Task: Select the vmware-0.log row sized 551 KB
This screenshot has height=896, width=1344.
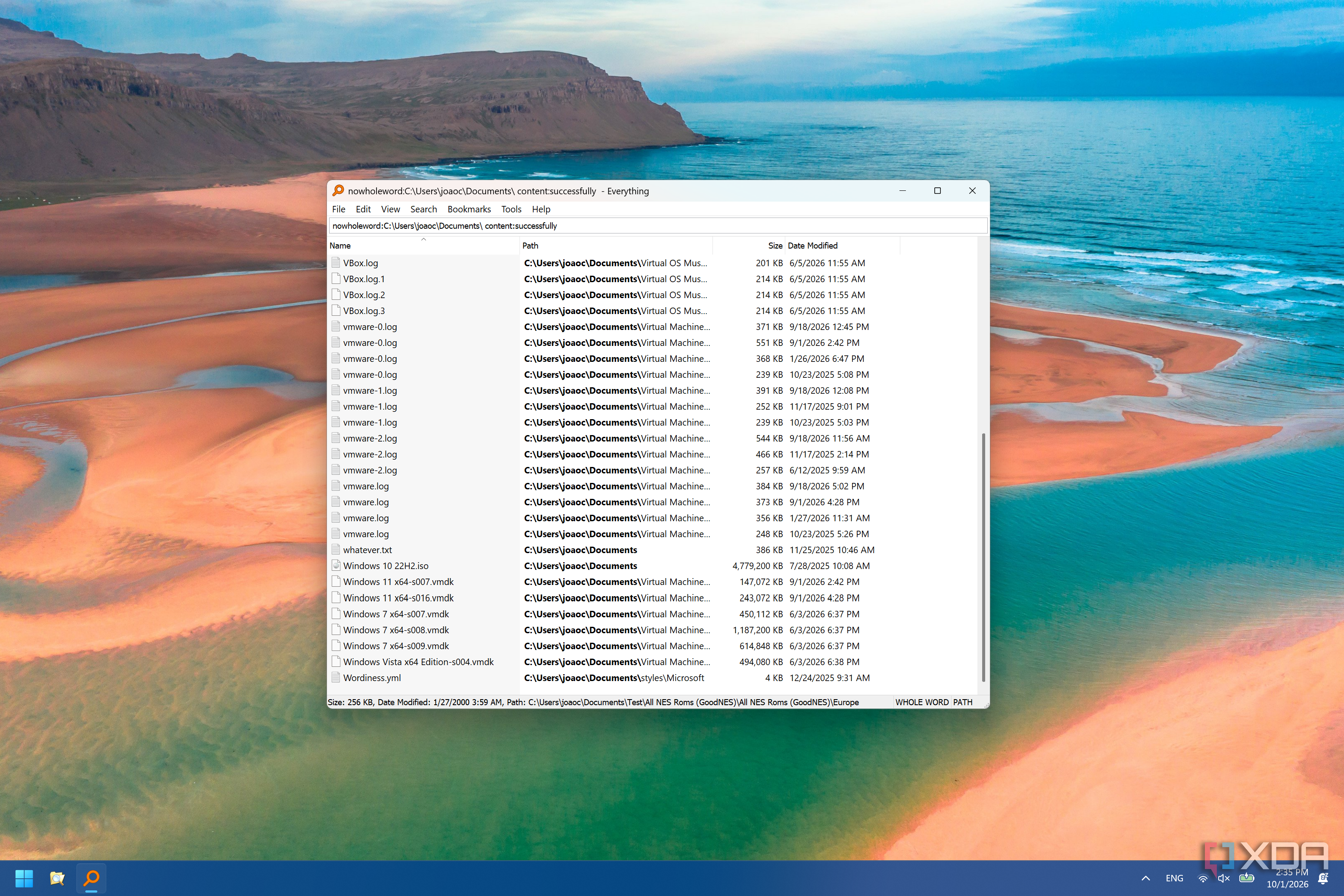Action: tap(653, 343)
